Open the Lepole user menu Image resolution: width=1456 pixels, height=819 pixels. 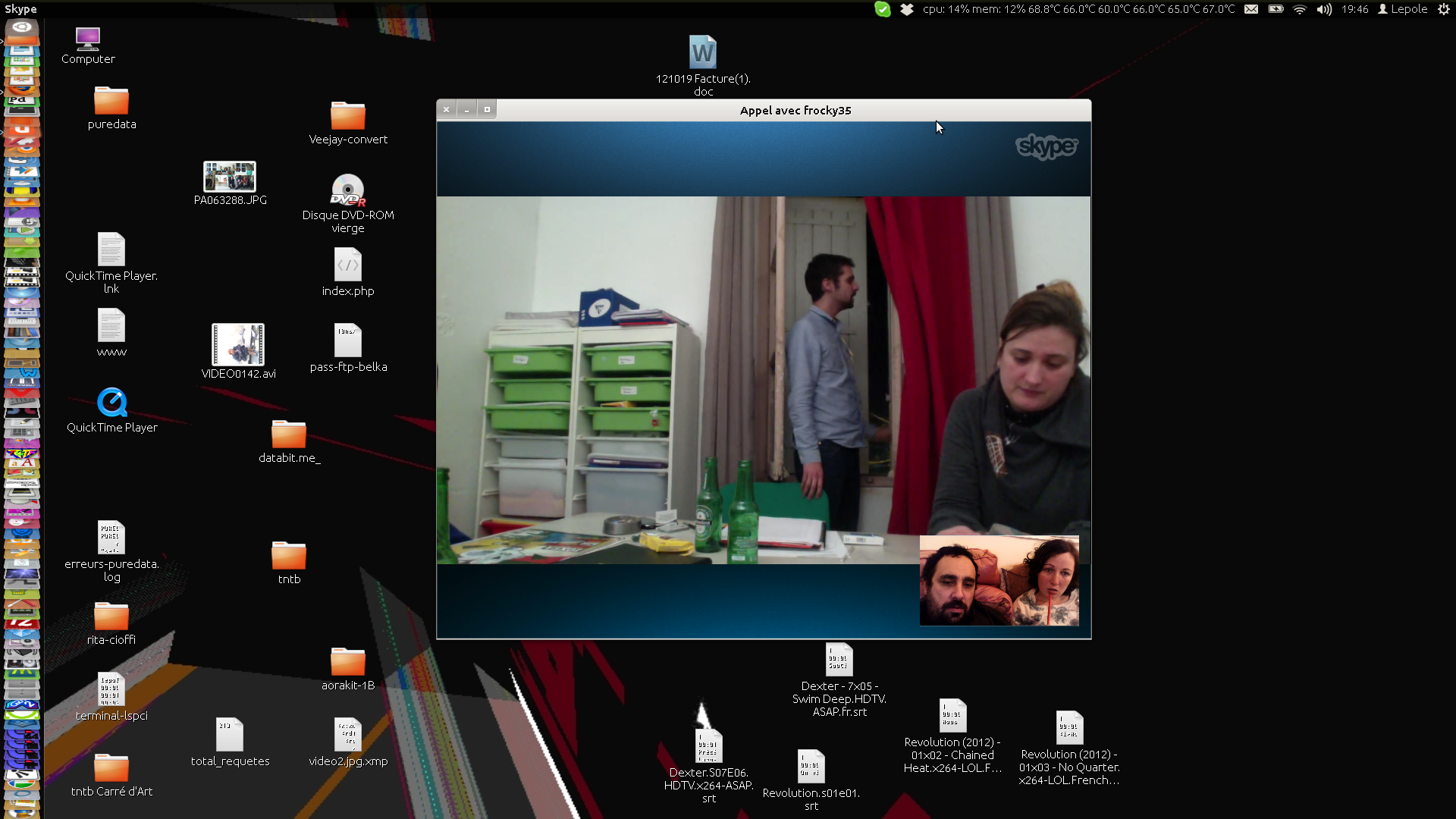click(x=1403, y=9)
